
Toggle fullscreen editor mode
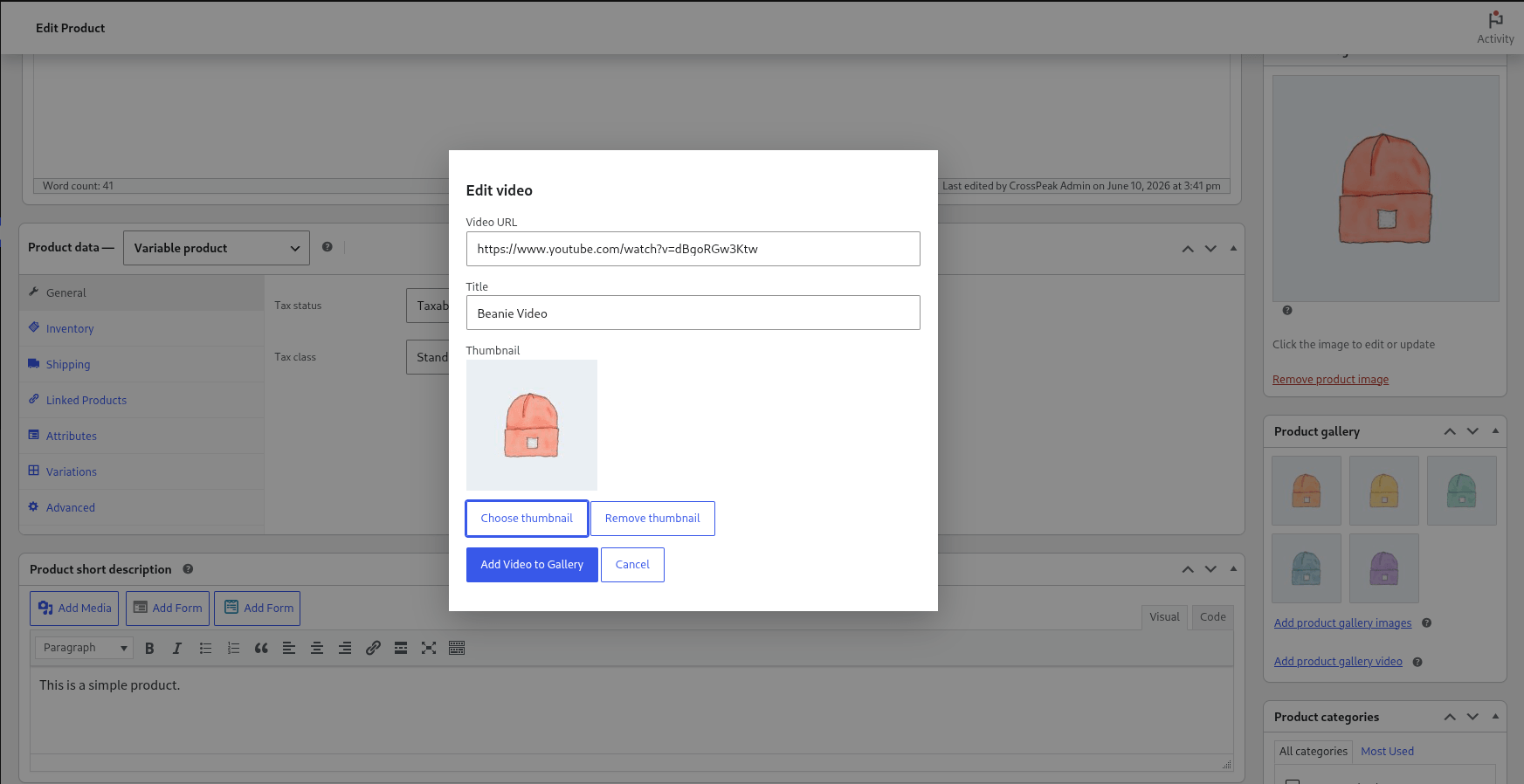click(x=429, y=648)
